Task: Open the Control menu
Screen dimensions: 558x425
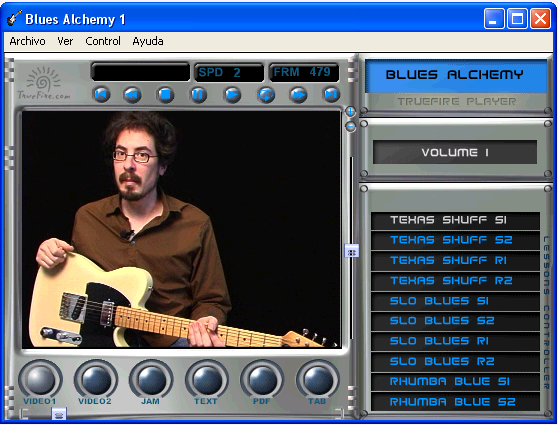Action: pyautogui.click(x=103, y=41)
